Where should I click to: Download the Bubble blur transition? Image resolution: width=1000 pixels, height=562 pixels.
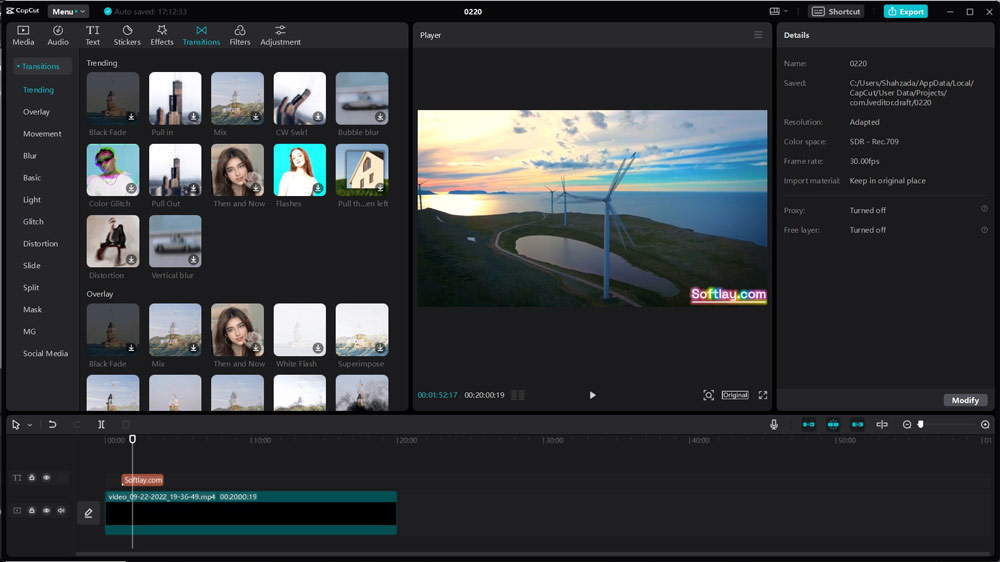pos(380,117)
